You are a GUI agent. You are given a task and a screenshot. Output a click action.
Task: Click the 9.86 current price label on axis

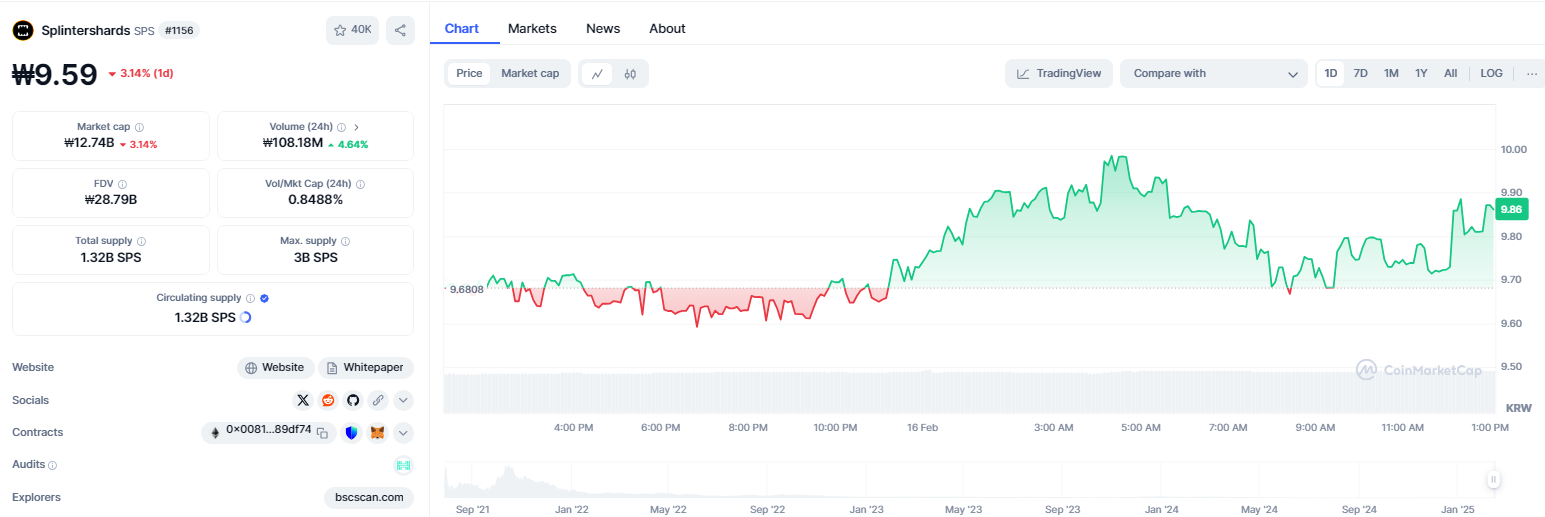tap(1510, 209)
